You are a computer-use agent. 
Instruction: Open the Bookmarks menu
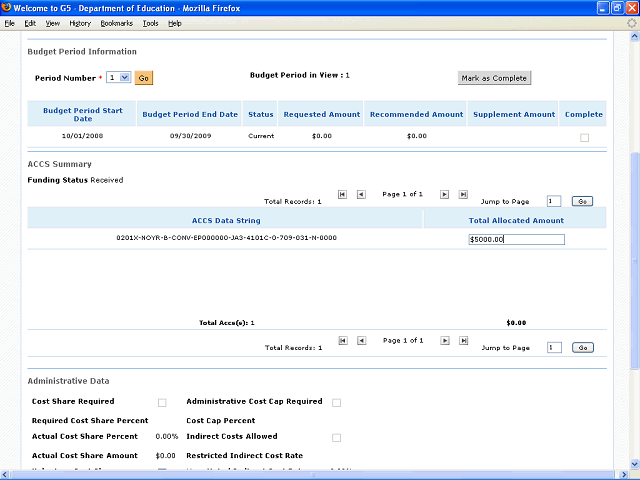pos(115,23)
